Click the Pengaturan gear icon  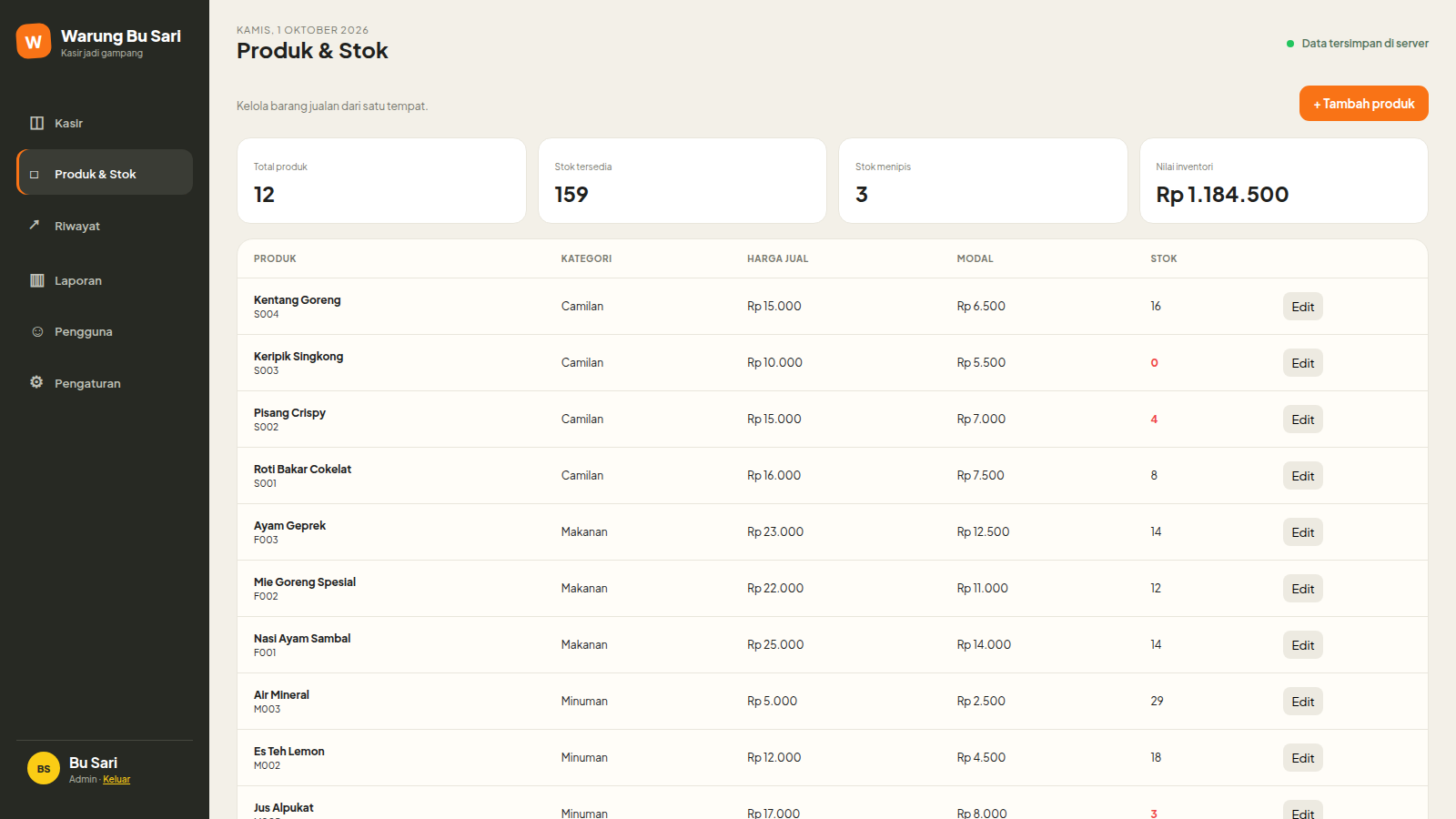36,382
